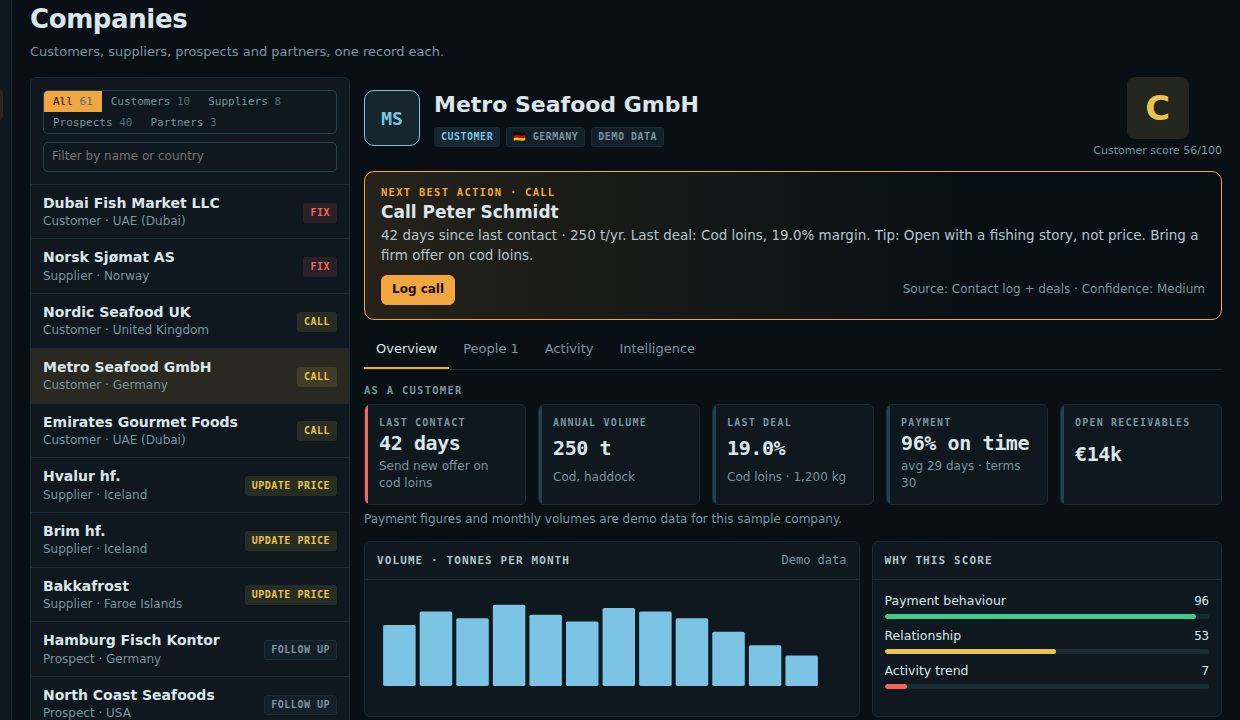Click the C customer score badge
Viewport: 1240px width, 720px height.
point(1157,108)
